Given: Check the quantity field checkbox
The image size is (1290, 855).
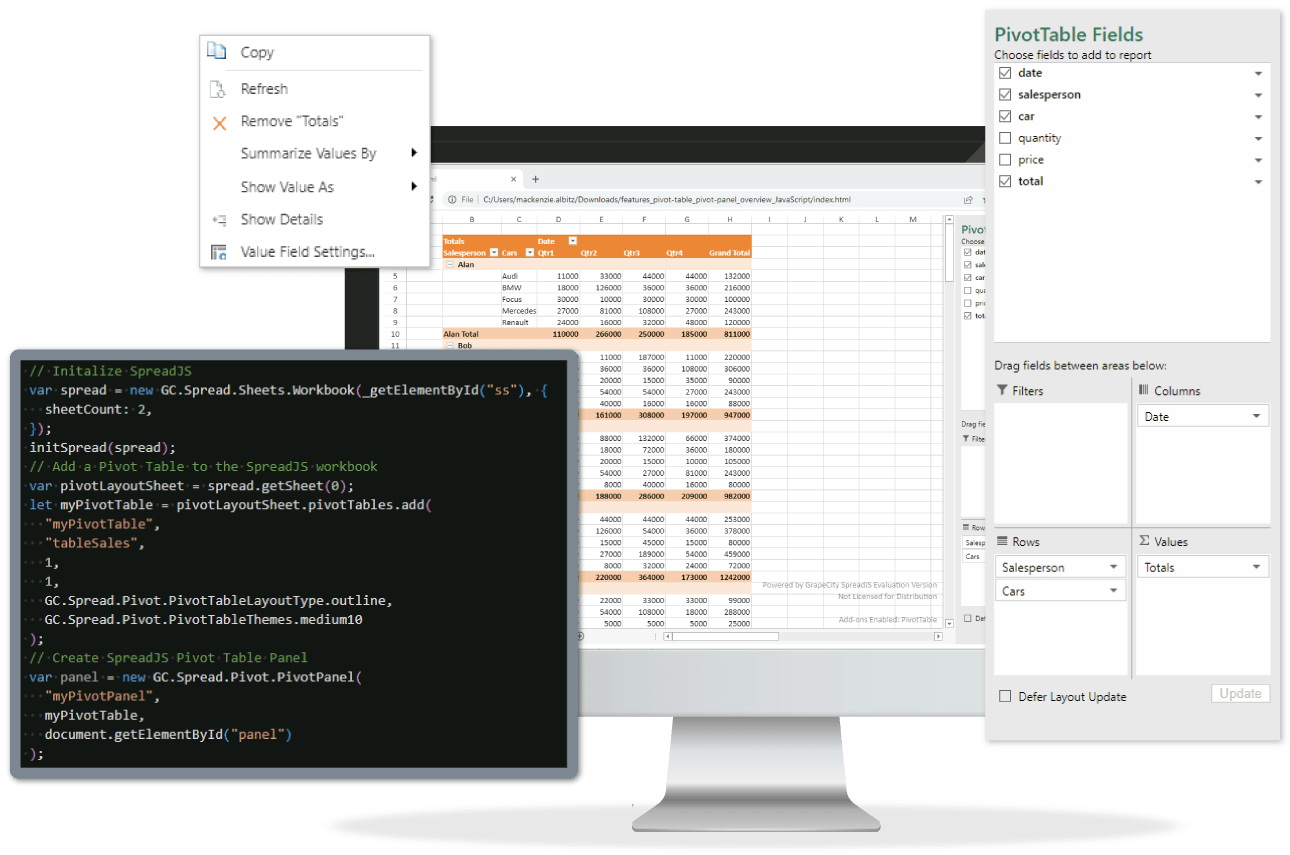Looking at the screenshot, I should 1005,138.
